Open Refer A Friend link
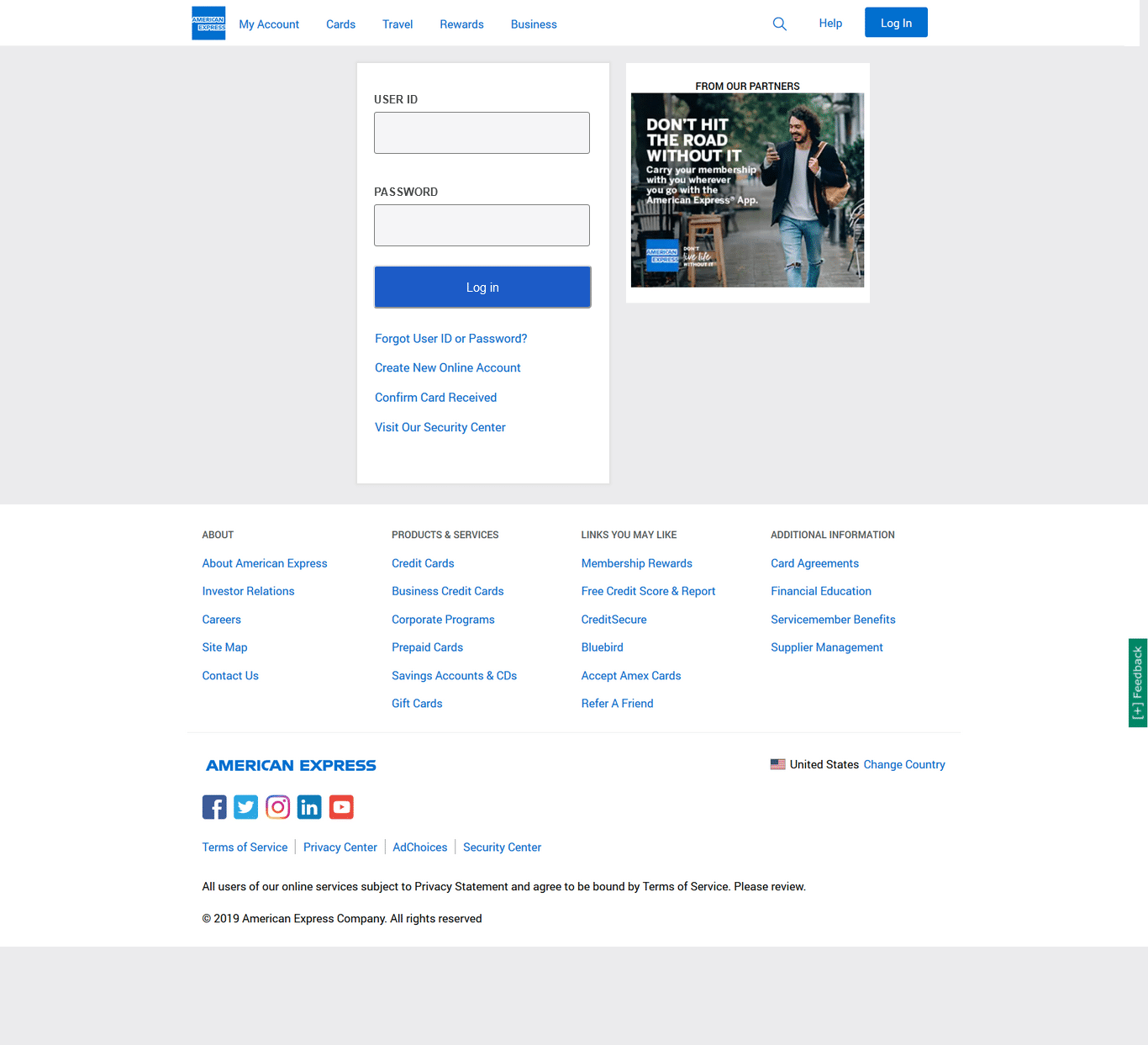The height and width of the screenshot is (1045, 1148). pos(617,704)
